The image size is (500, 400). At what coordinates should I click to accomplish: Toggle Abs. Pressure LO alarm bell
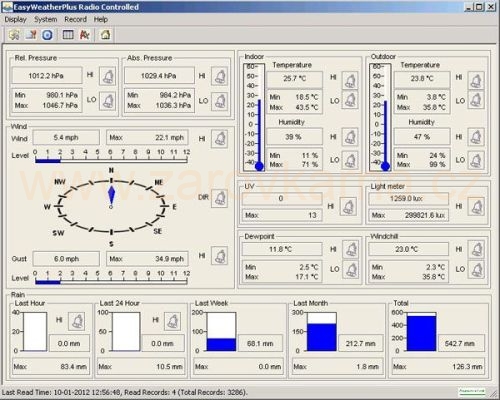point(220,101)
